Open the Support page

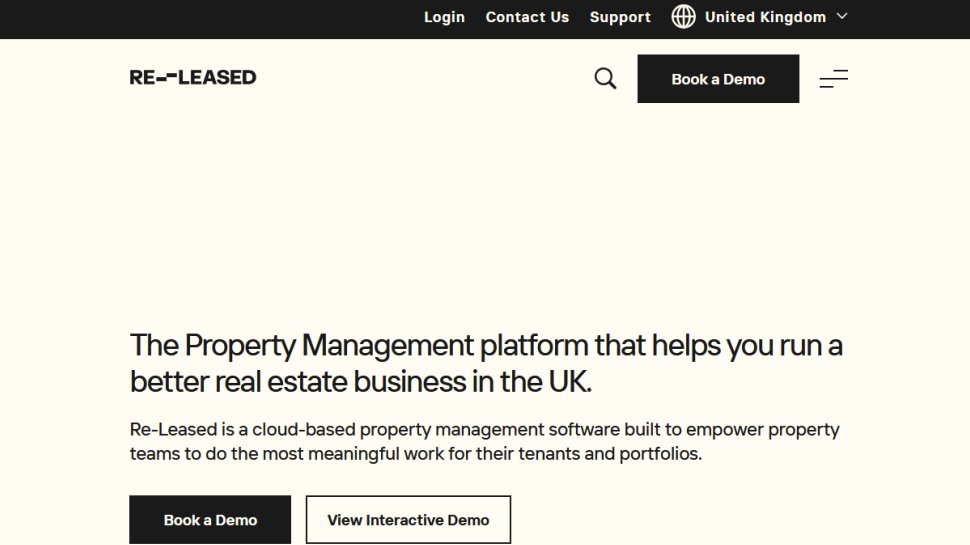coord(620,17)
